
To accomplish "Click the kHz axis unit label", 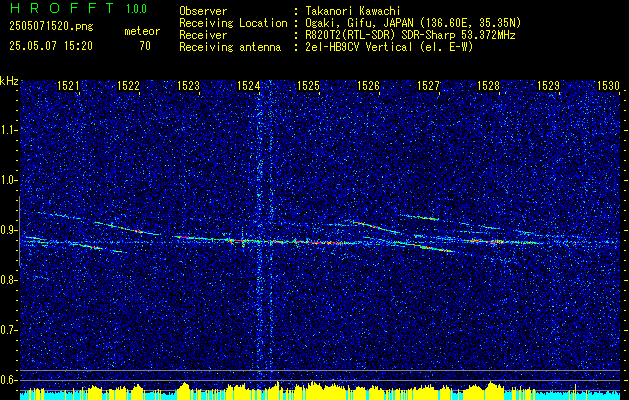I will [9, 81].
